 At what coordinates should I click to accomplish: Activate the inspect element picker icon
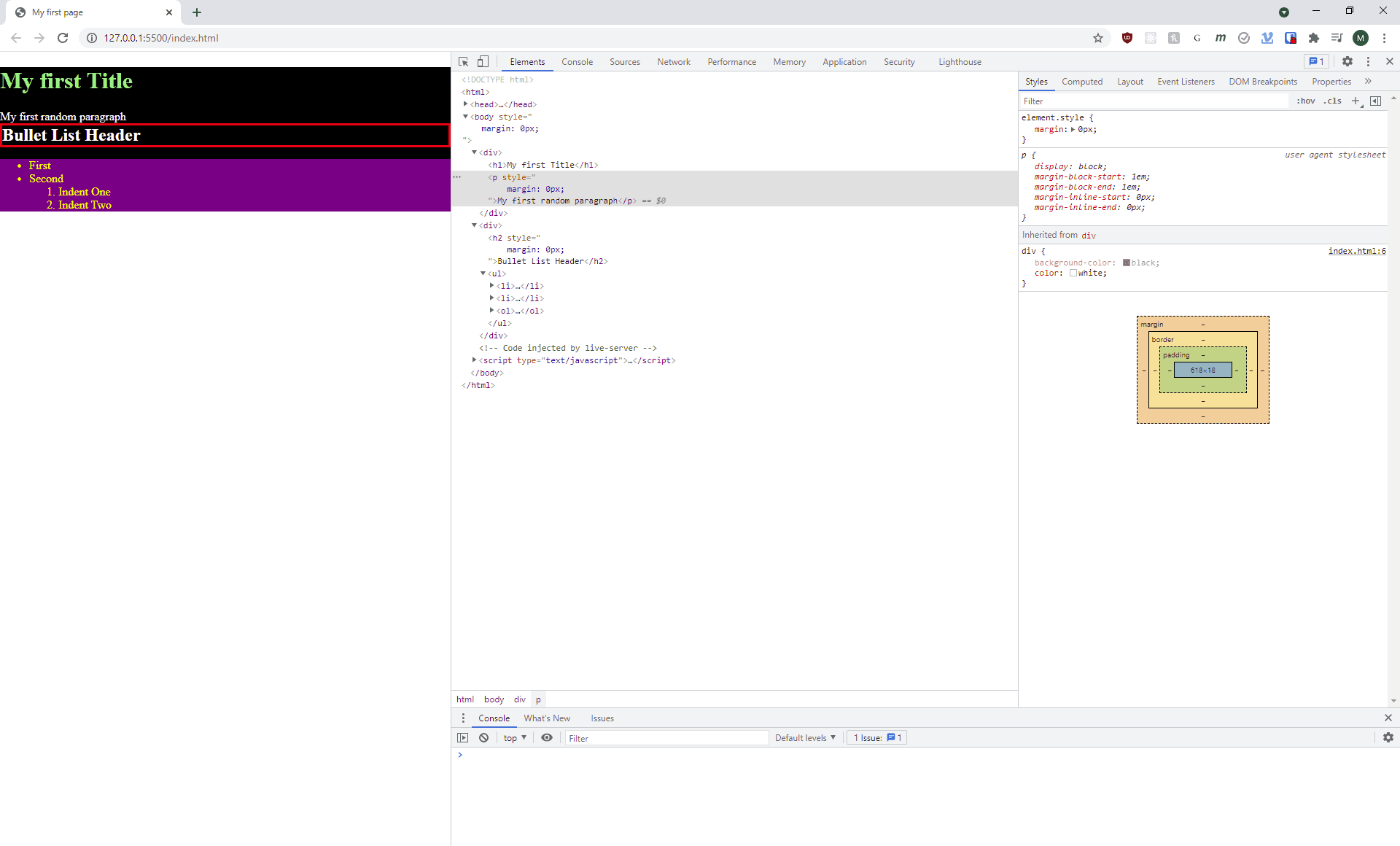pos(463,62)
